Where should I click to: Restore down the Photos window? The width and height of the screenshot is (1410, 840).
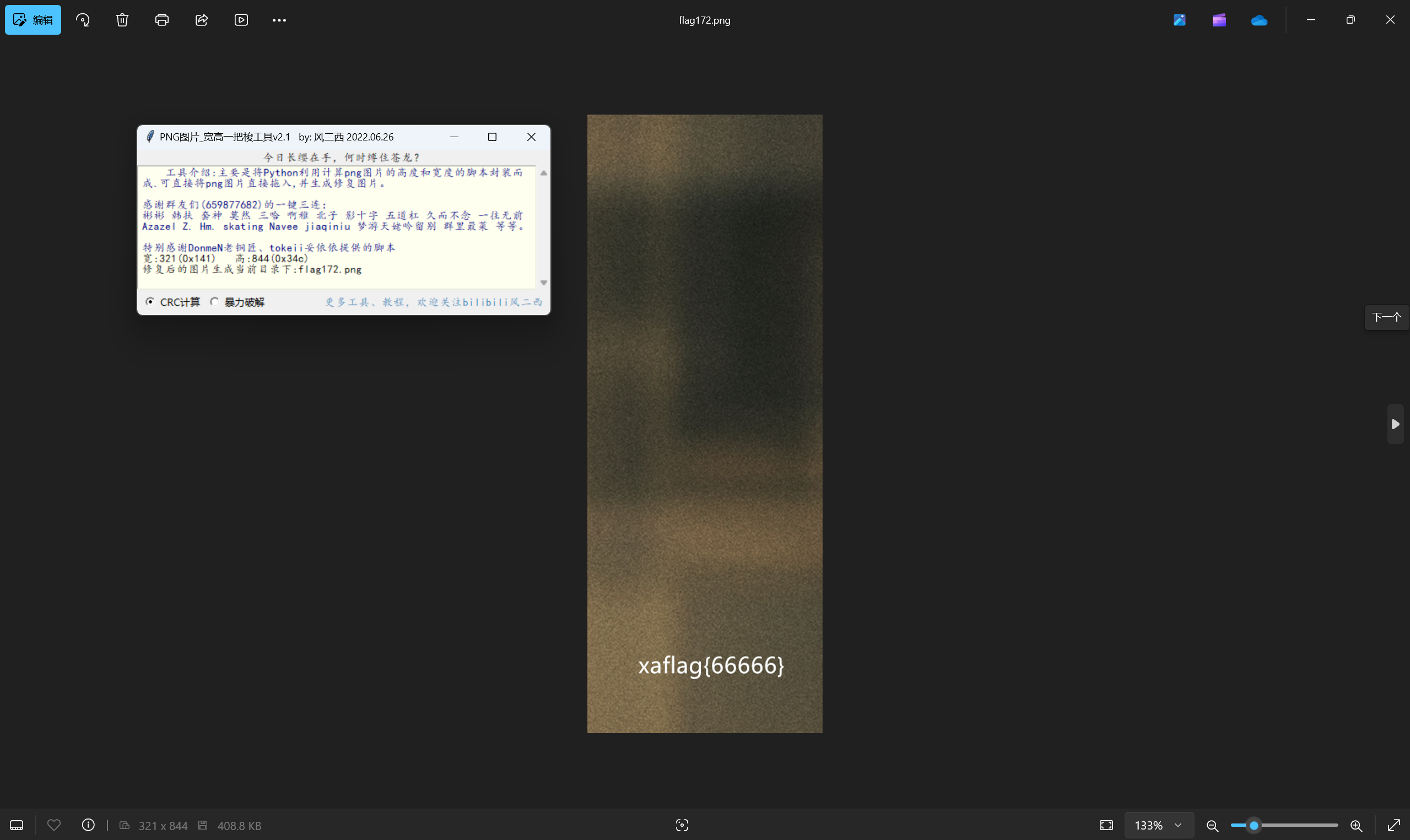[1350, 20]
